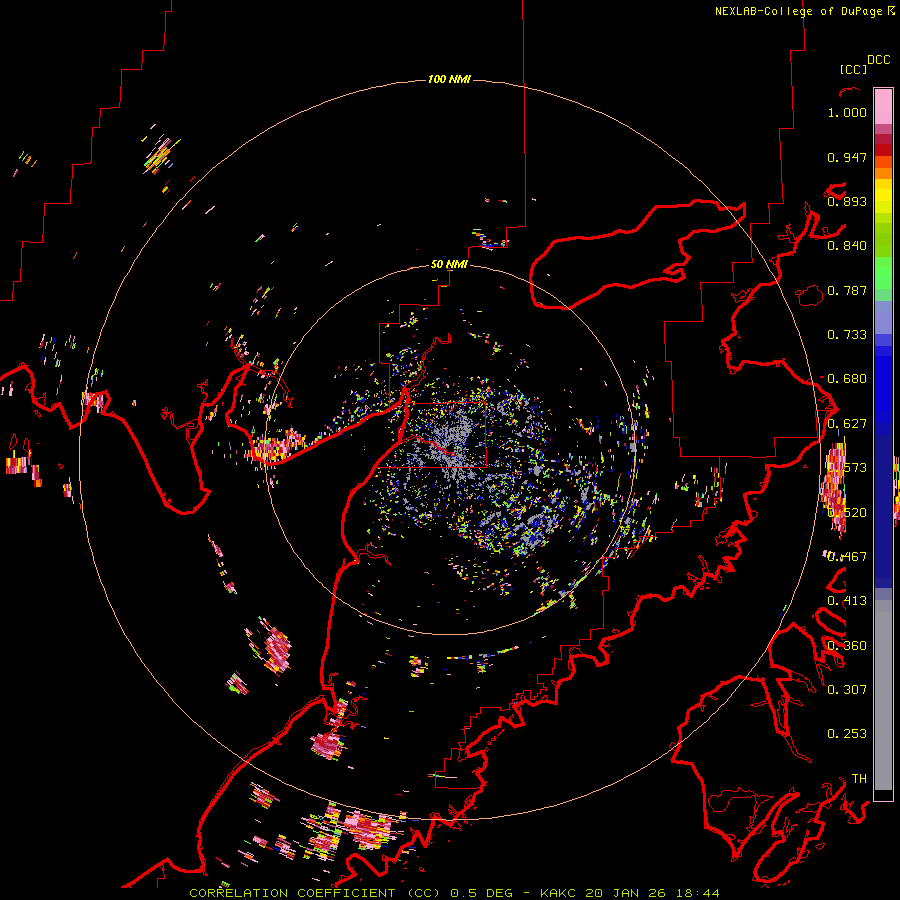Image resolution: width=900 pixels, height=900 pixels.
Task: Click the 0.787 legend value
Action: pyautogui.click(x=847, y=290)
